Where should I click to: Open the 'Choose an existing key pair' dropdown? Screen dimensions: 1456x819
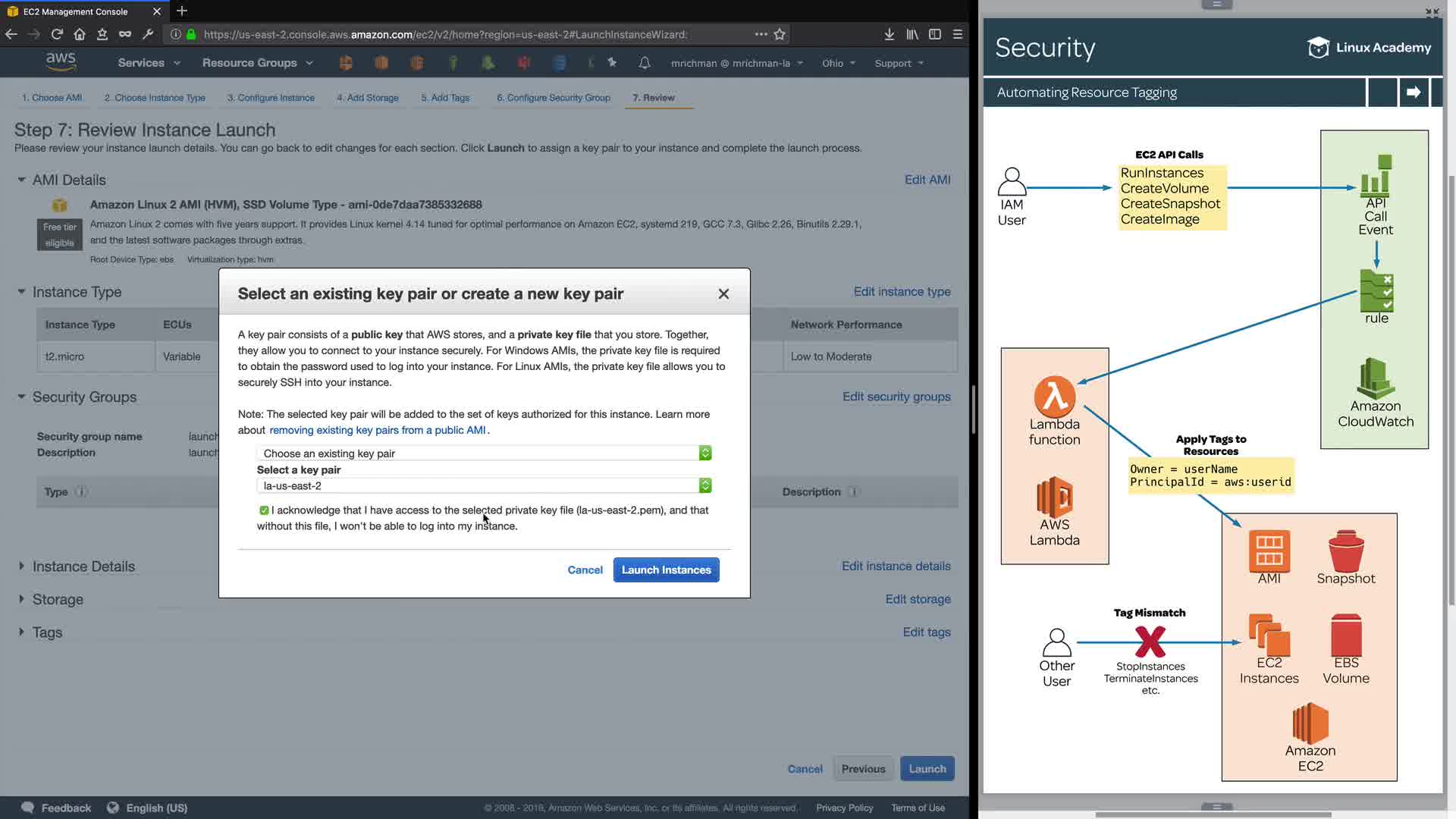coord(483,453)
